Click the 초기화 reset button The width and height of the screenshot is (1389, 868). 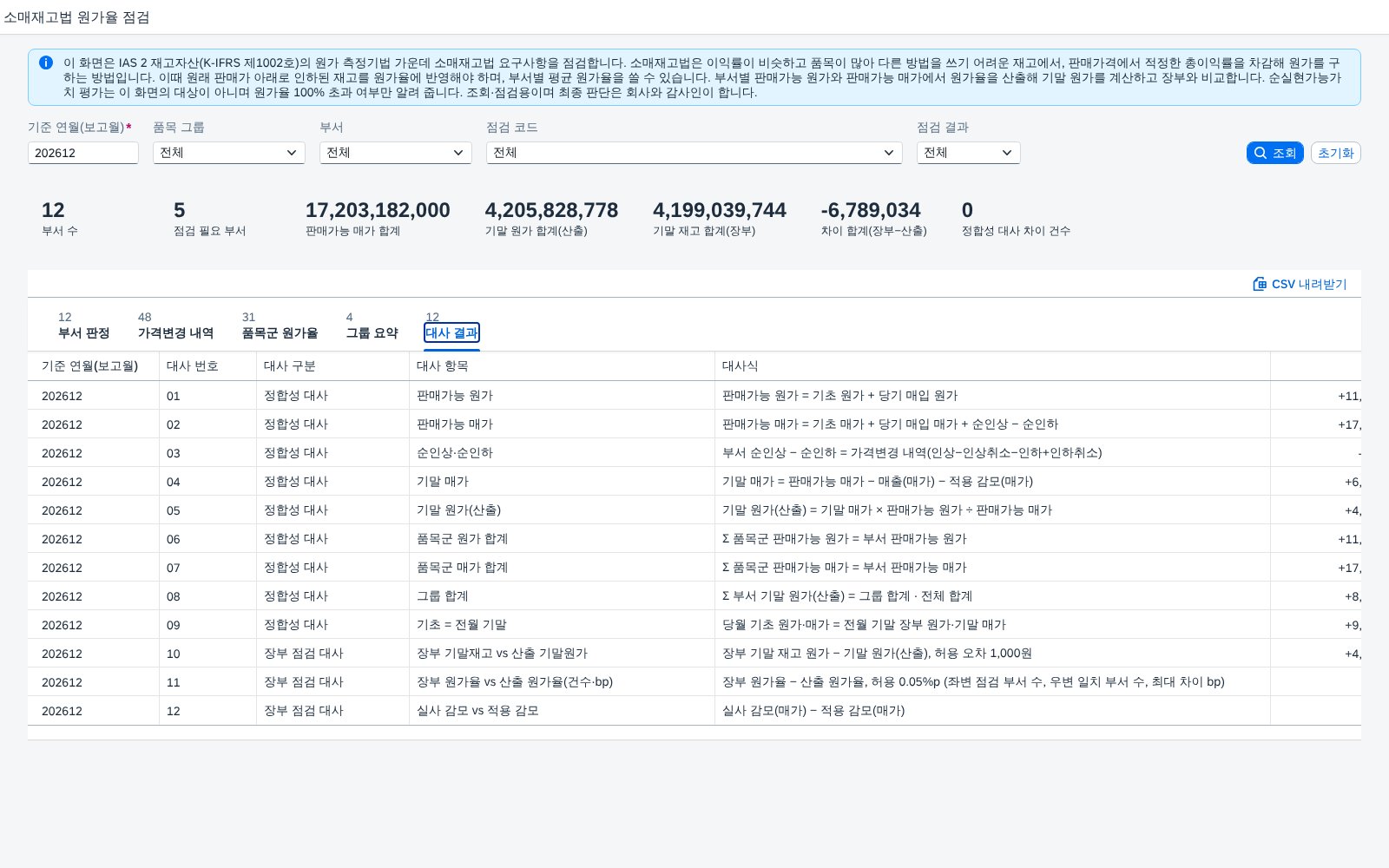pyautogui.click(x=1335, y=153)
